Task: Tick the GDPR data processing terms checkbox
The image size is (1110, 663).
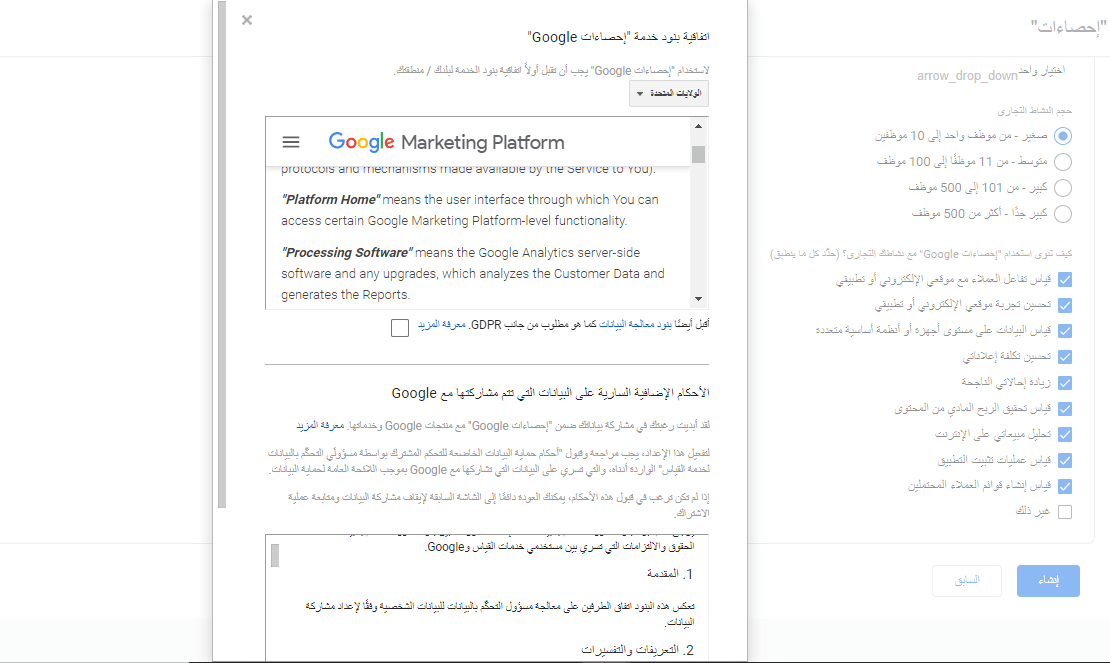Action: click(x=400, y=328)
